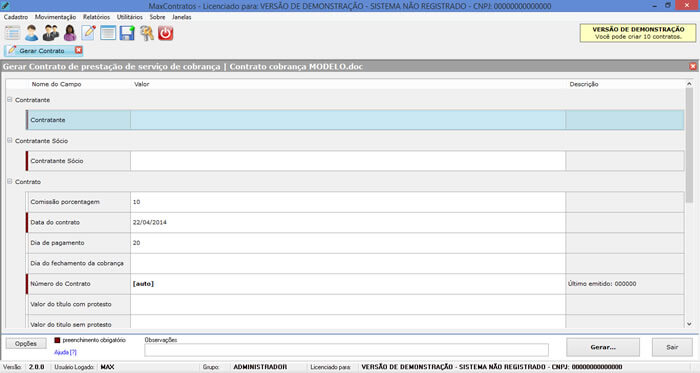Click the scrollbar up arrow of the field list
The image size is (700, 373).
point(689,83)
